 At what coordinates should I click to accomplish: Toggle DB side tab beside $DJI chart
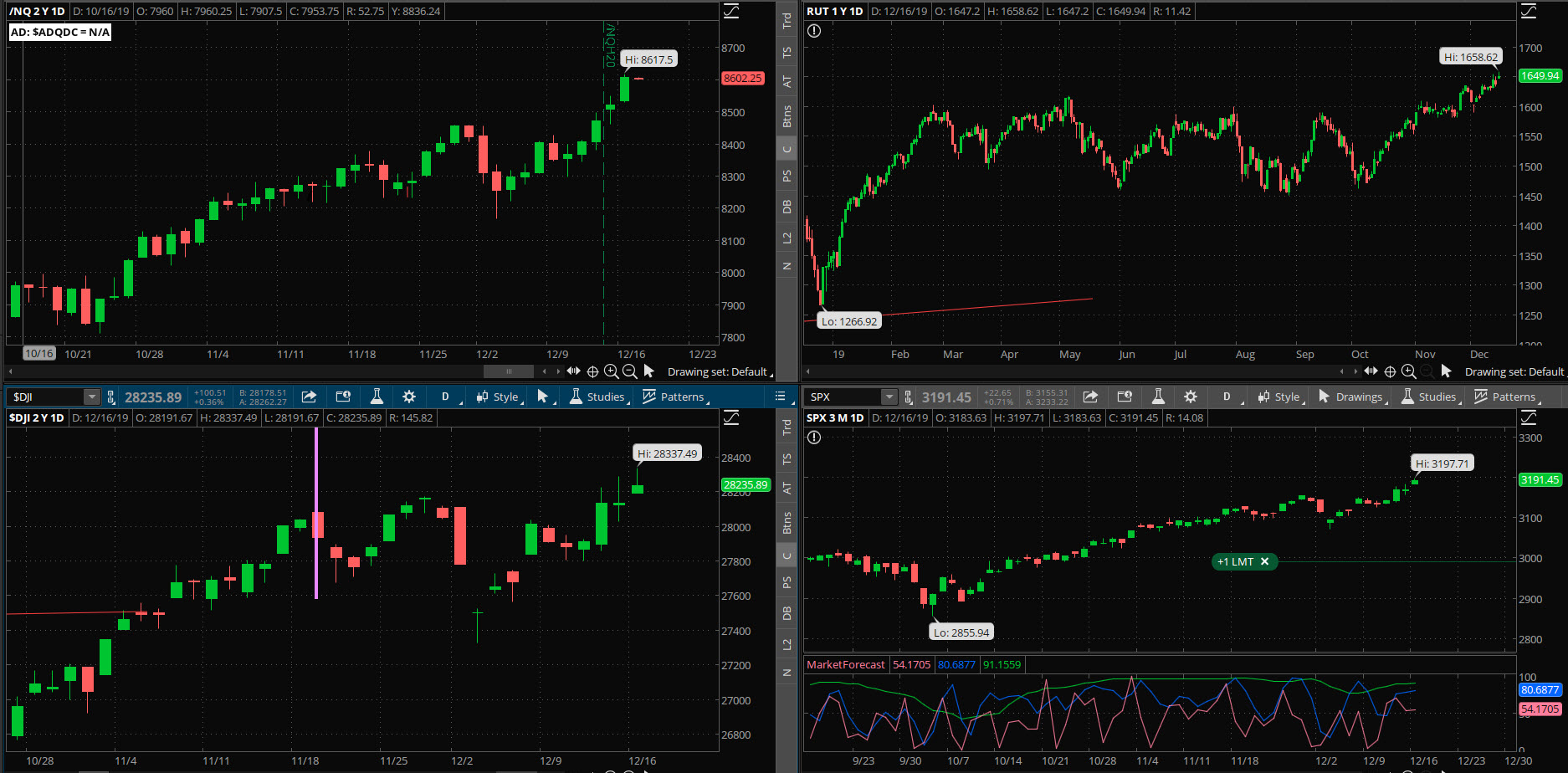tap(787, 613)
